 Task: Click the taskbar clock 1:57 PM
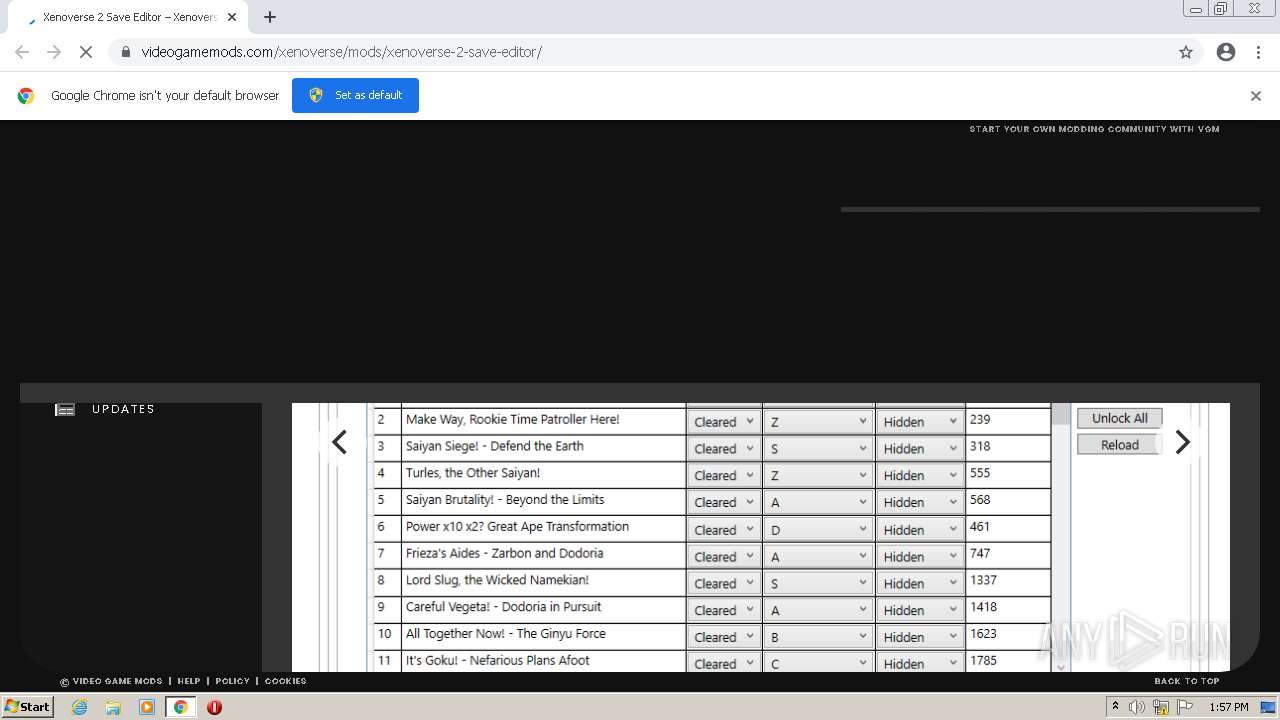[1228, 707]
